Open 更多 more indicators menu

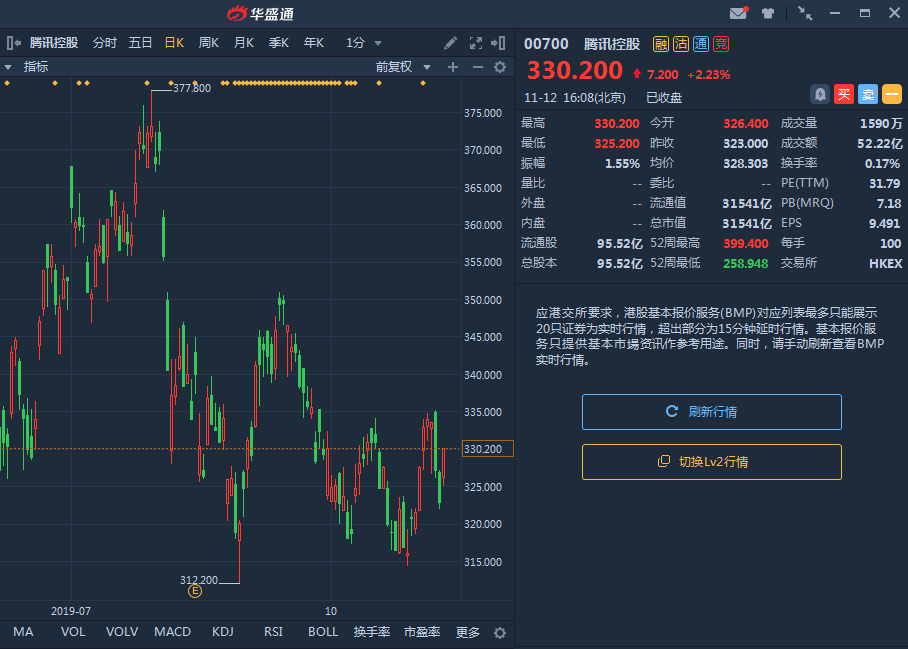pos(468,632)
